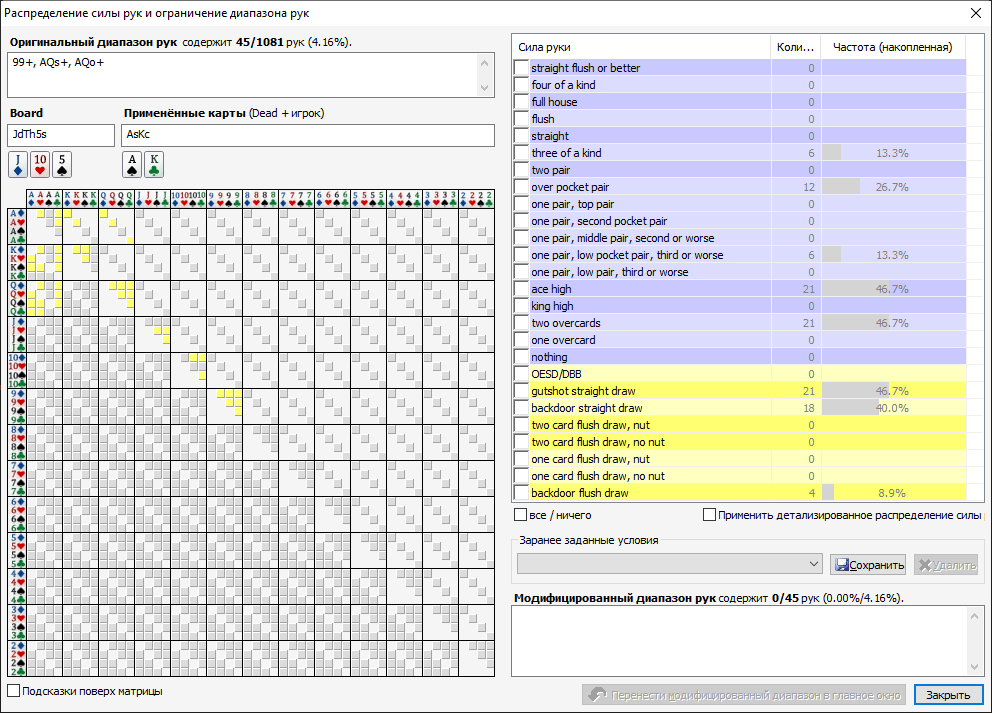Click the Удалить button with X icon

pyautogui.click(x=945, y=565)
